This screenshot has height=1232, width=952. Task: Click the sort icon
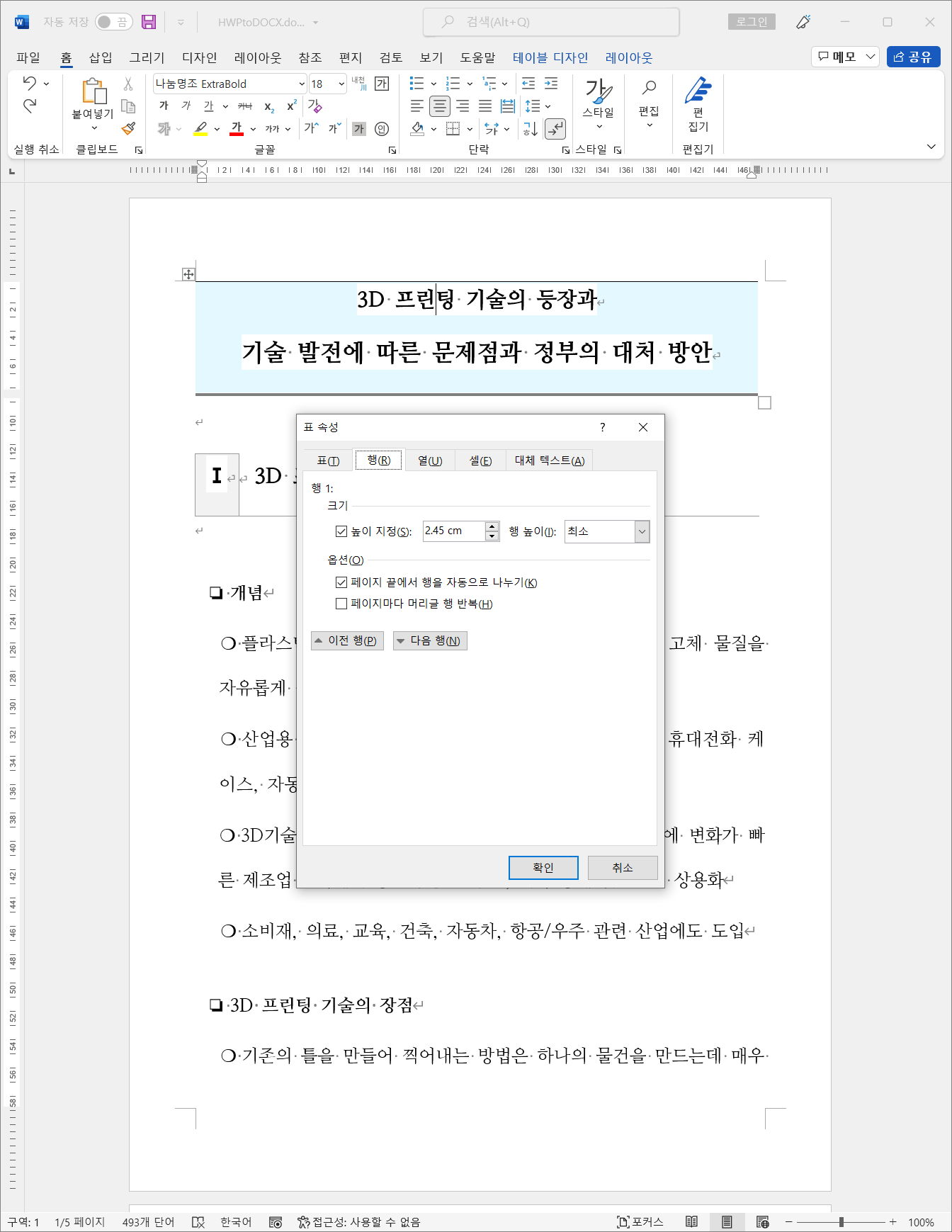tap(531, 128)
